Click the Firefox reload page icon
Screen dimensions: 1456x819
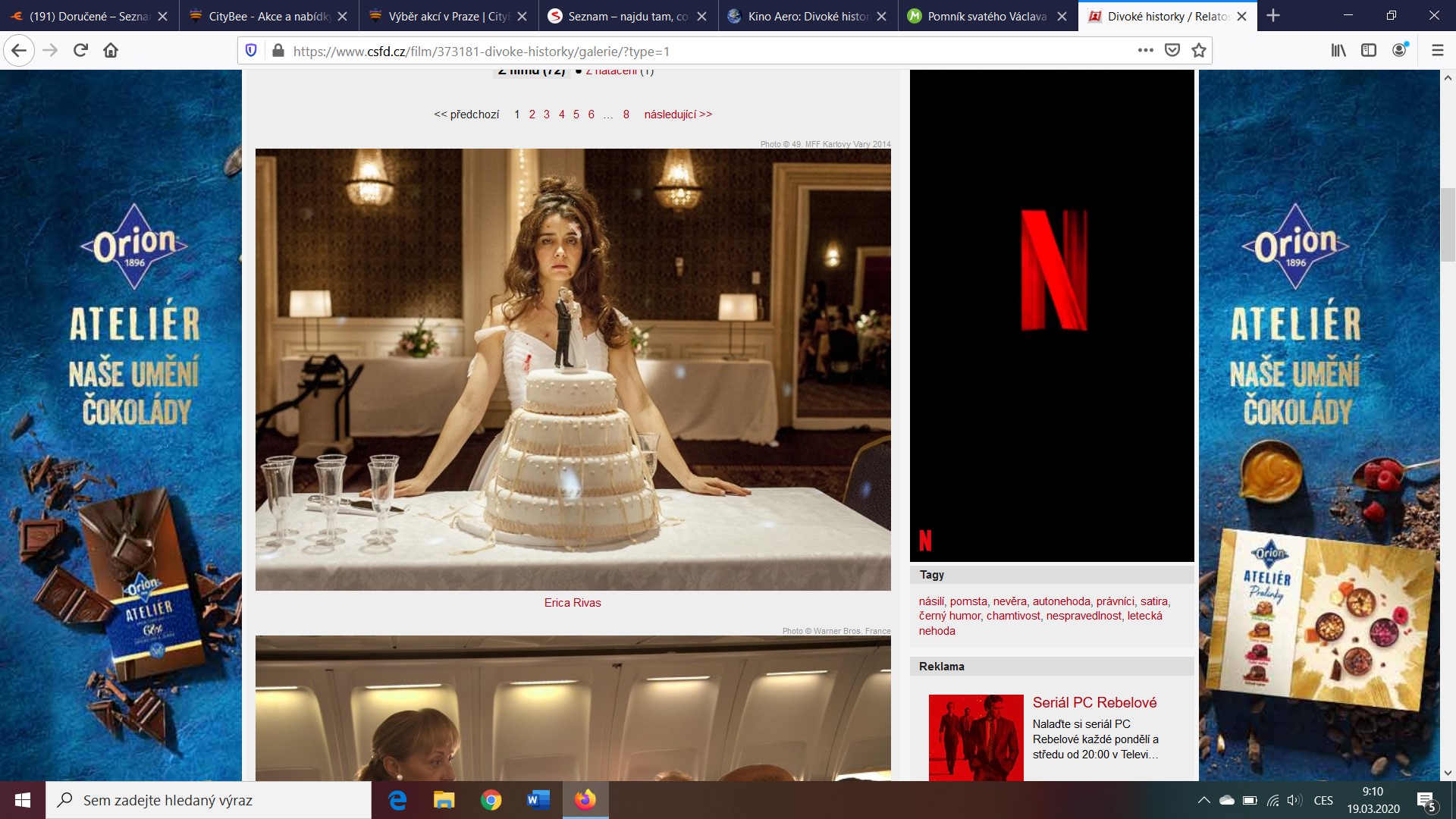80,51
